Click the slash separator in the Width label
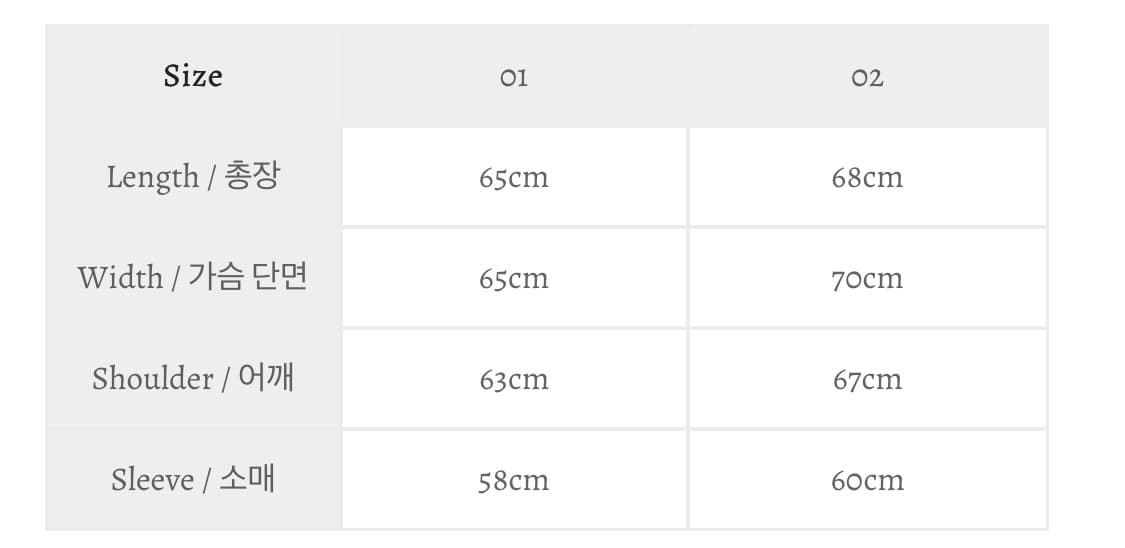Image resolution: width=1125 pixels, height=548 pixels. click(x=175, y=279)
